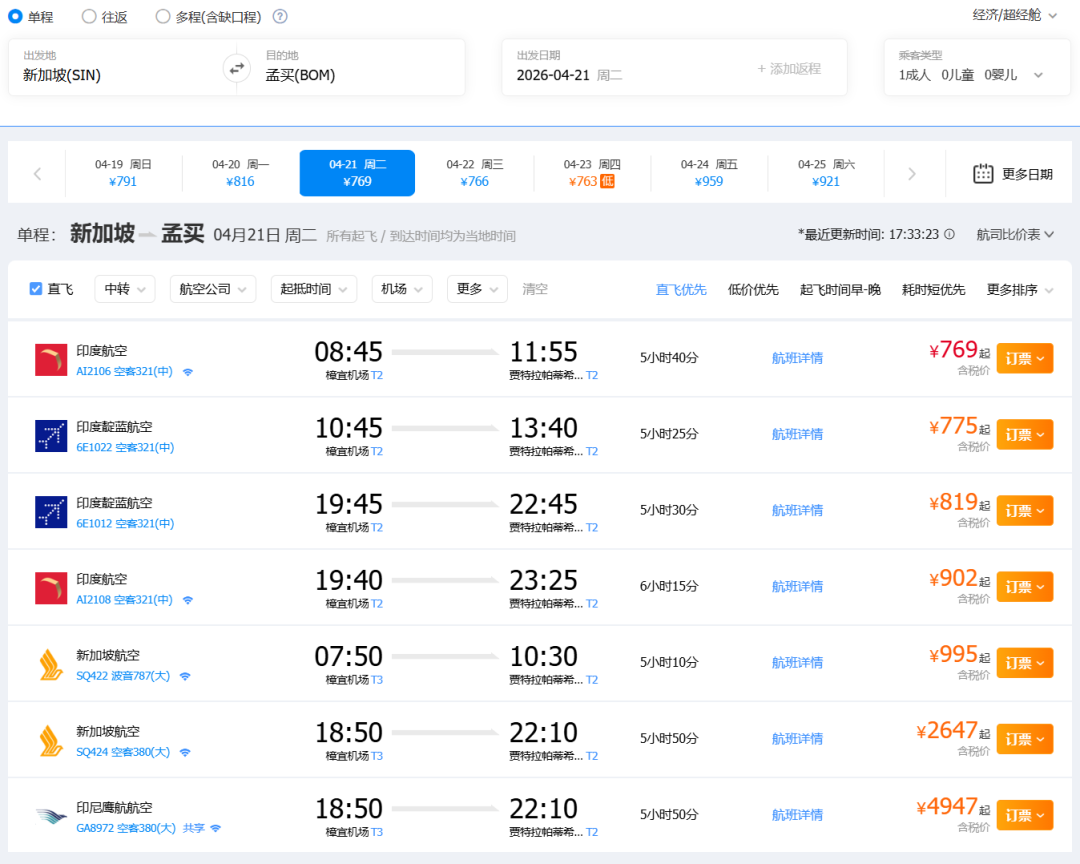This screenshot has width=1080, height=864.
Task: Click the WiFi icon on flight AI2106
Action: pyautogui.click(x=187, y=372)
